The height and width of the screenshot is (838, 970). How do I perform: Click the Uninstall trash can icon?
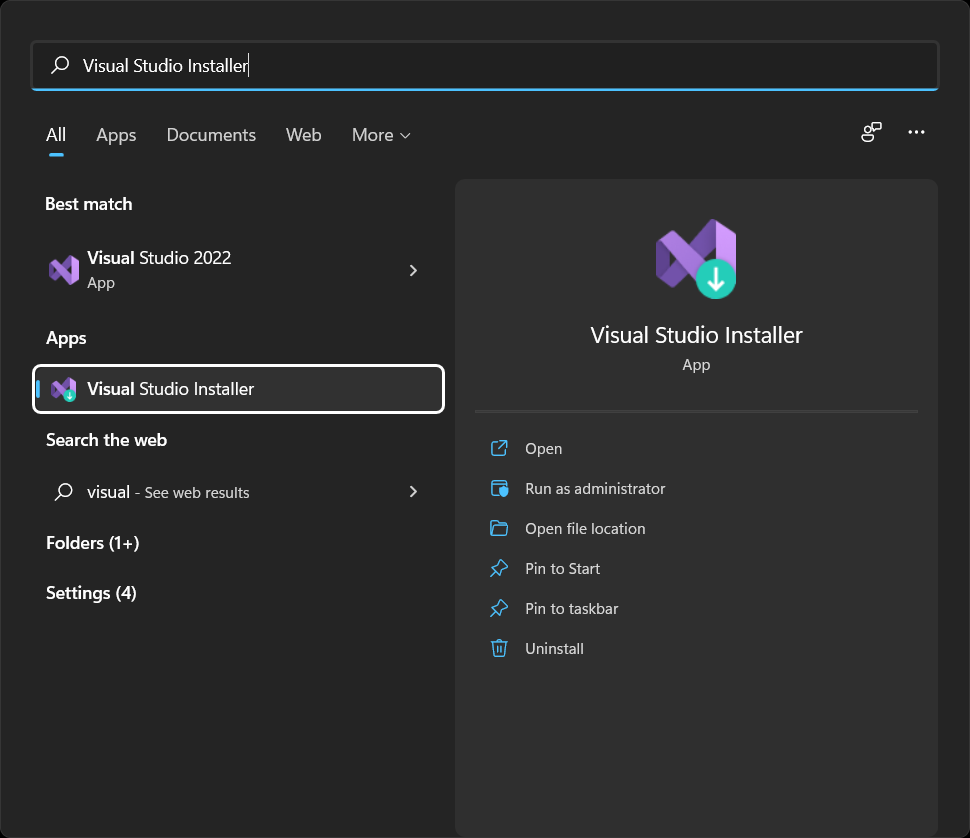(x=499, y=648)
